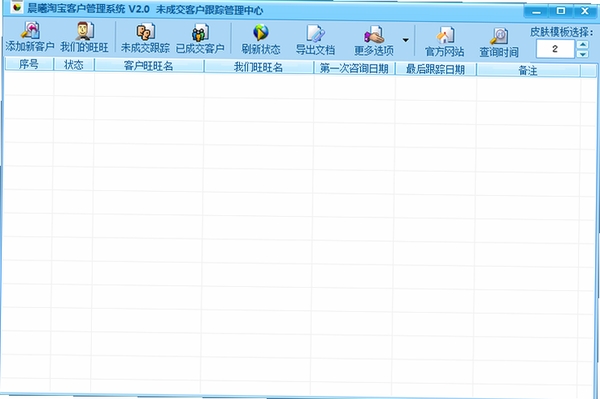This screenshot has width=600, height=399.
Task: Click the application icon in title bar
Action: (x=16, y=7)
